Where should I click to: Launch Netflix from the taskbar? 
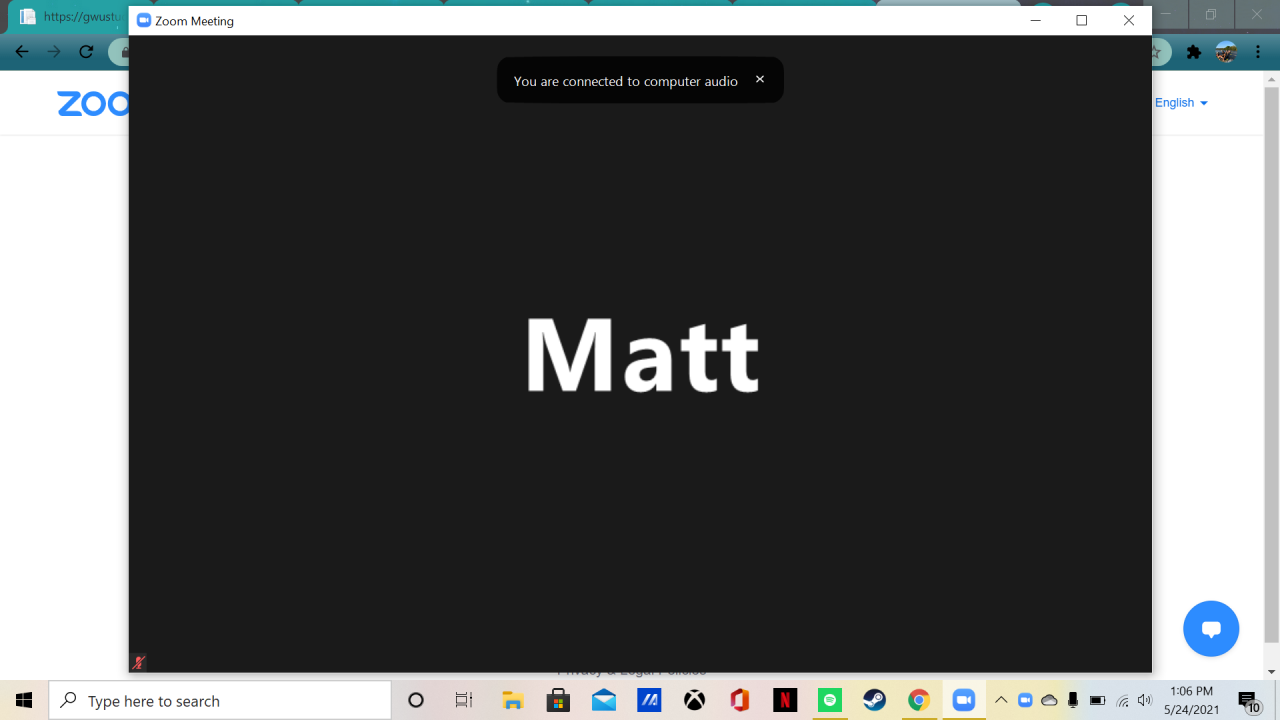tap(785, 700)
